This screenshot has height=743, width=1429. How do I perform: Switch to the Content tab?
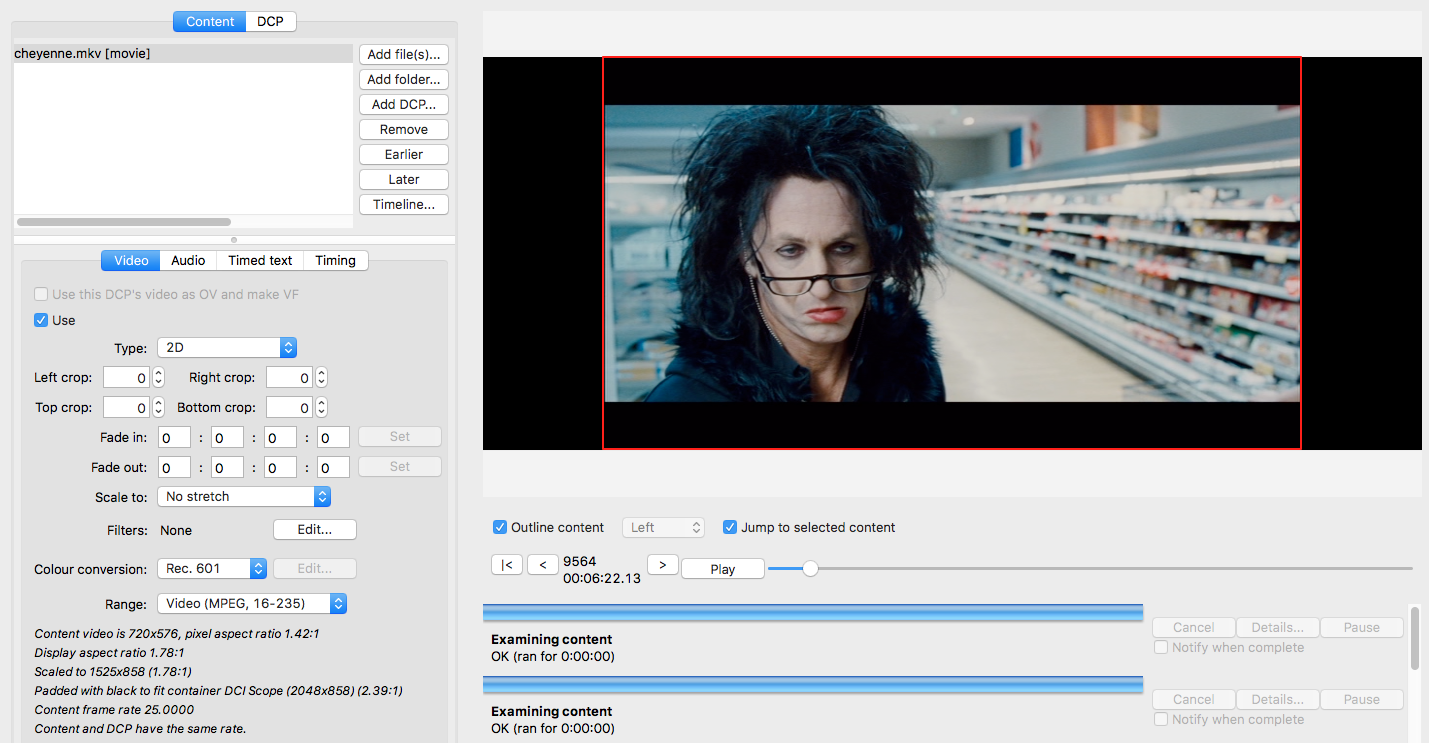tap(210, 21)
